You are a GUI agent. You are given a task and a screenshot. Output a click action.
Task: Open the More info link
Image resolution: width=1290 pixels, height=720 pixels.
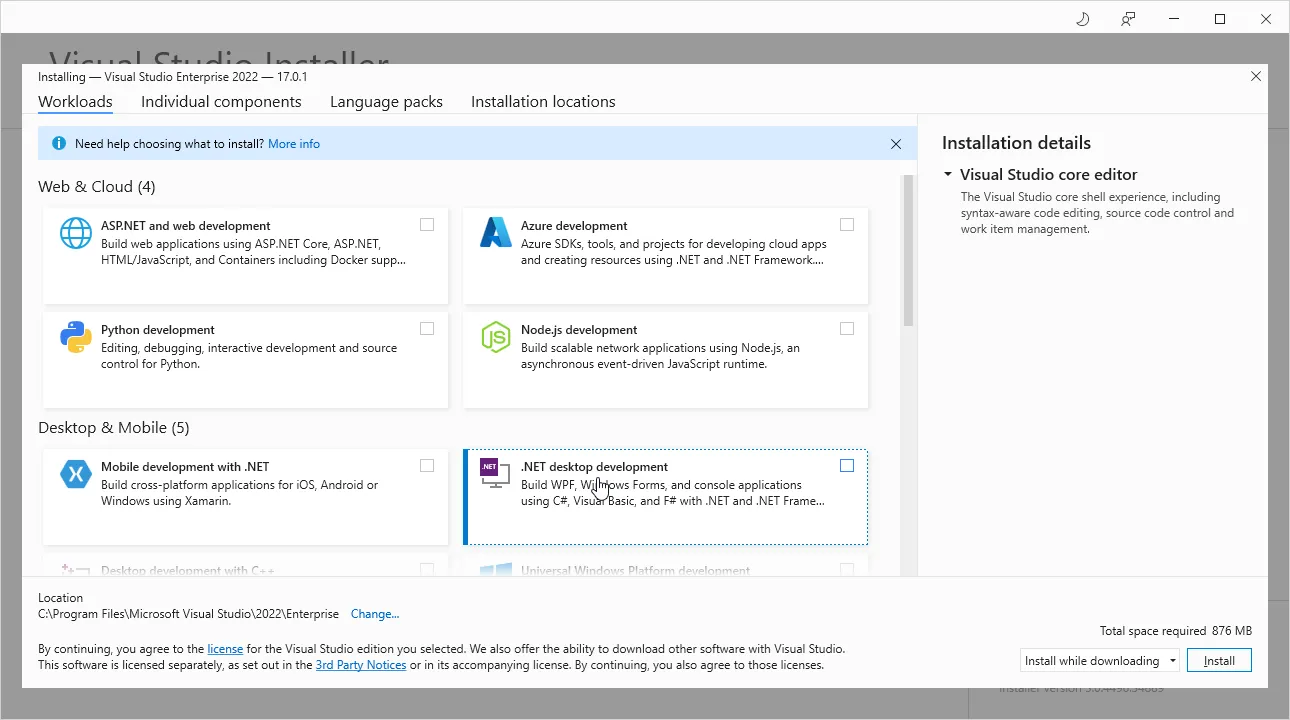pos(294,144)
